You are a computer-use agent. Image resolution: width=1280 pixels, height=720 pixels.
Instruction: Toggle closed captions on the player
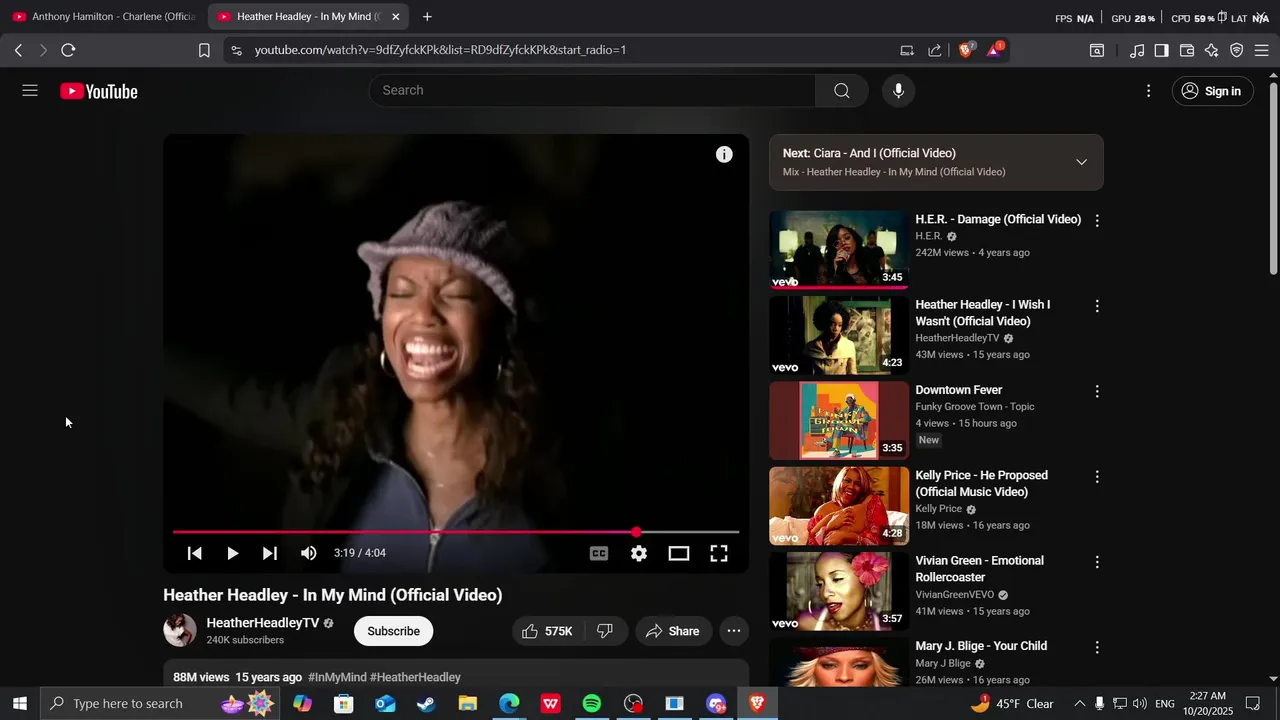(x=599, y=553)
